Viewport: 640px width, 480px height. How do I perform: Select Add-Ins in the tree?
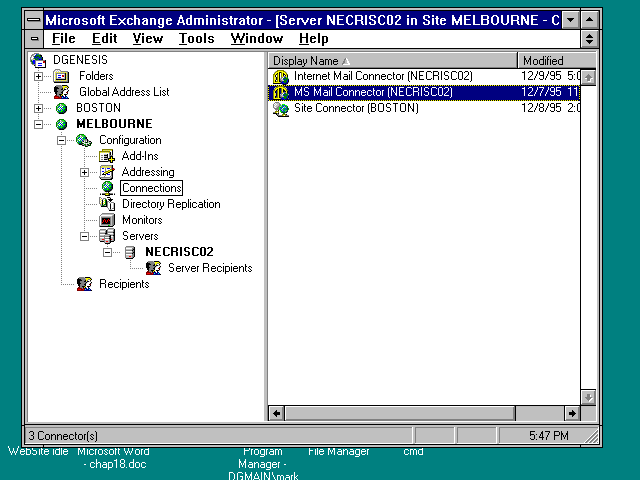140,156
